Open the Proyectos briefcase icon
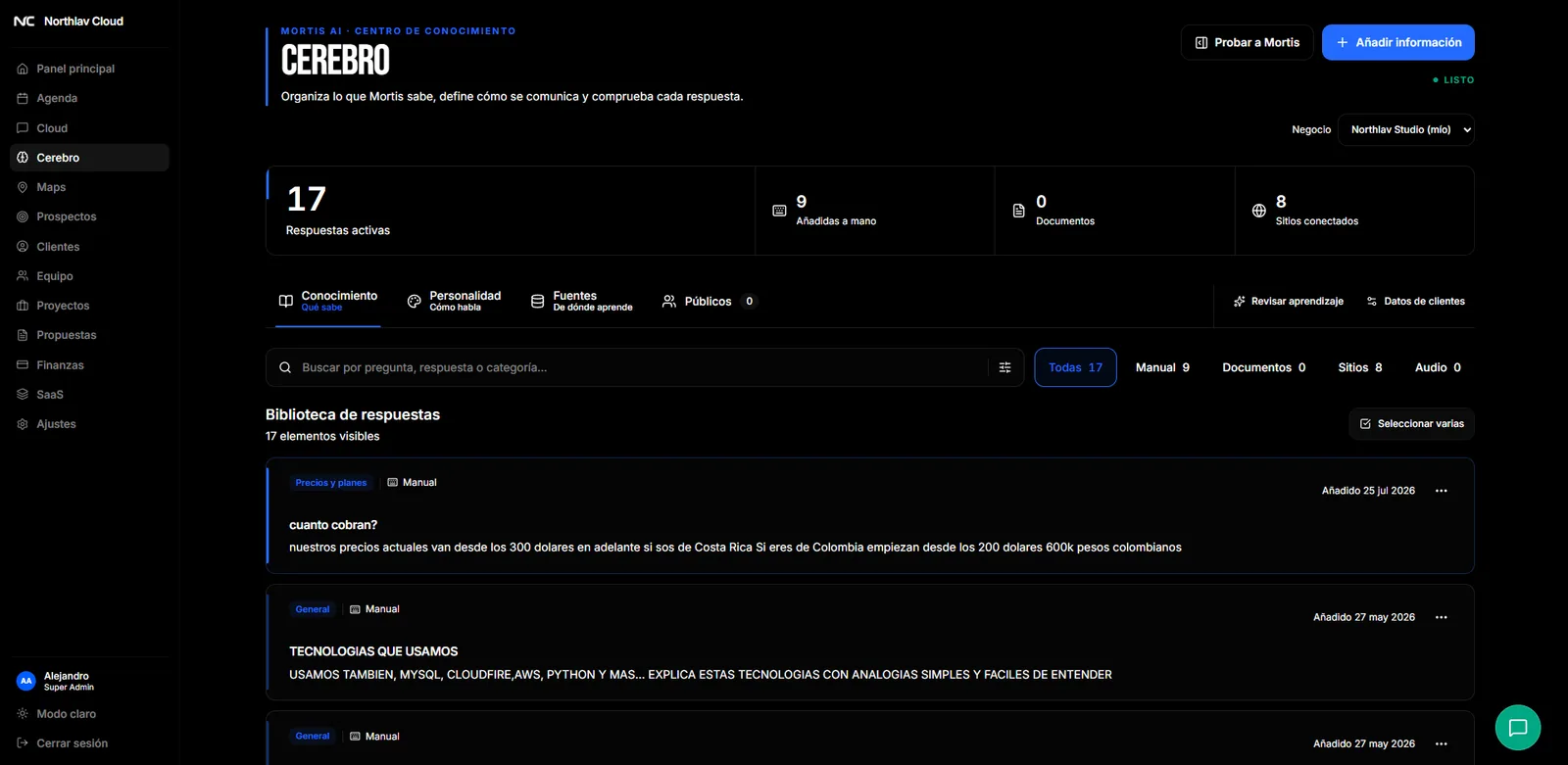 pyautogui.click(x=23, y=306)
